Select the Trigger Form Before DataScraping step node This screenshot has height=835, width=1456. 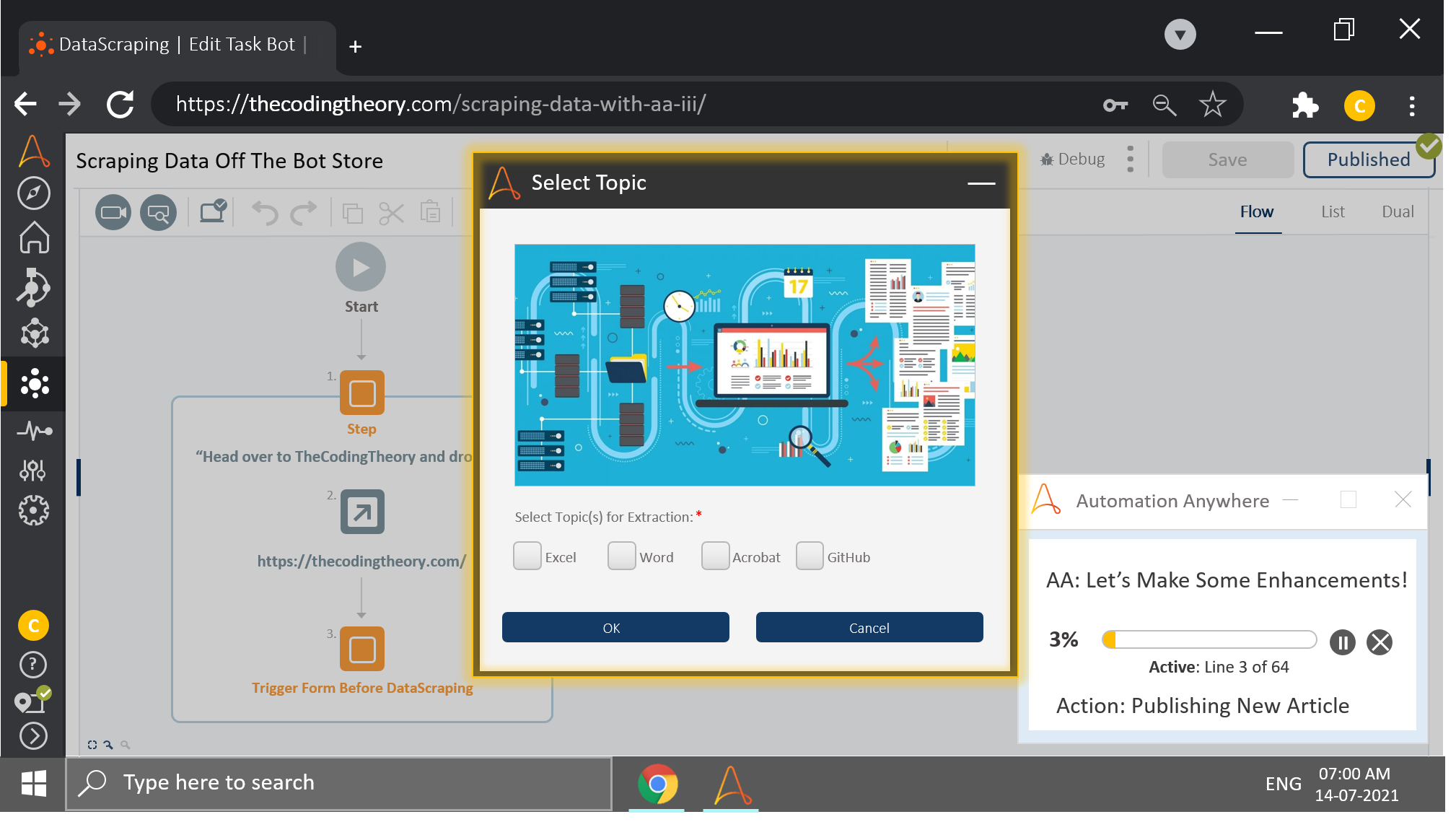click(x=362, y=650)
